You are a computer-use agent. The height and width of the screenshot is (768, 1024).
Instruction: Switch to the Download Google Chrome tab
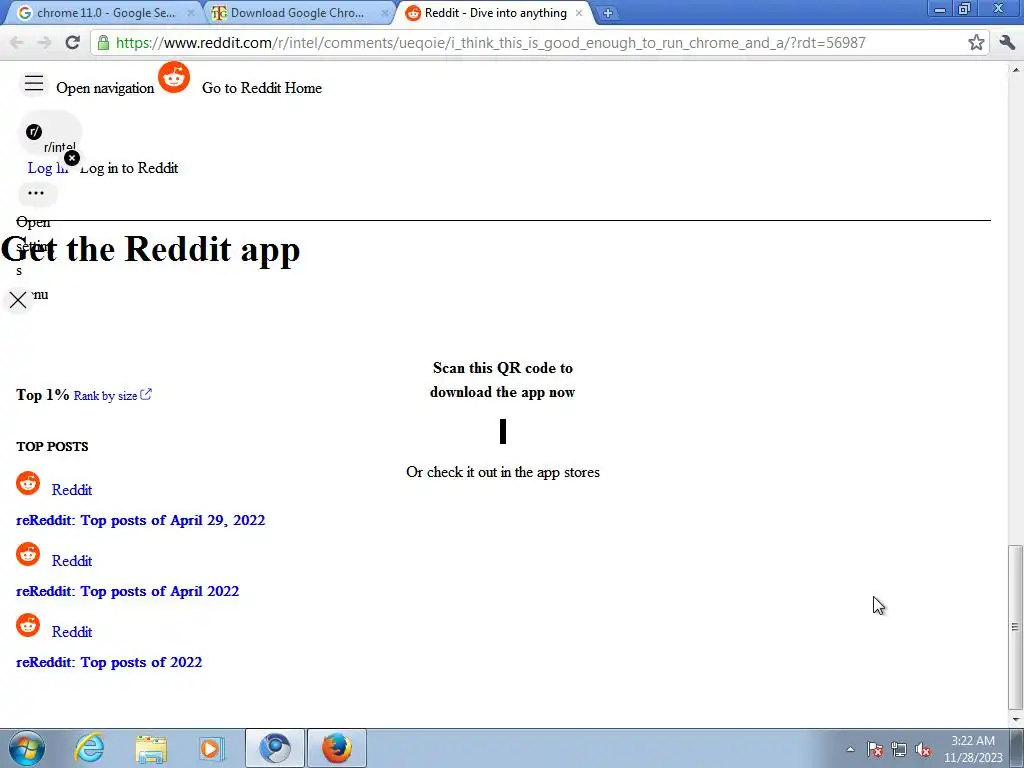point(297,13)
